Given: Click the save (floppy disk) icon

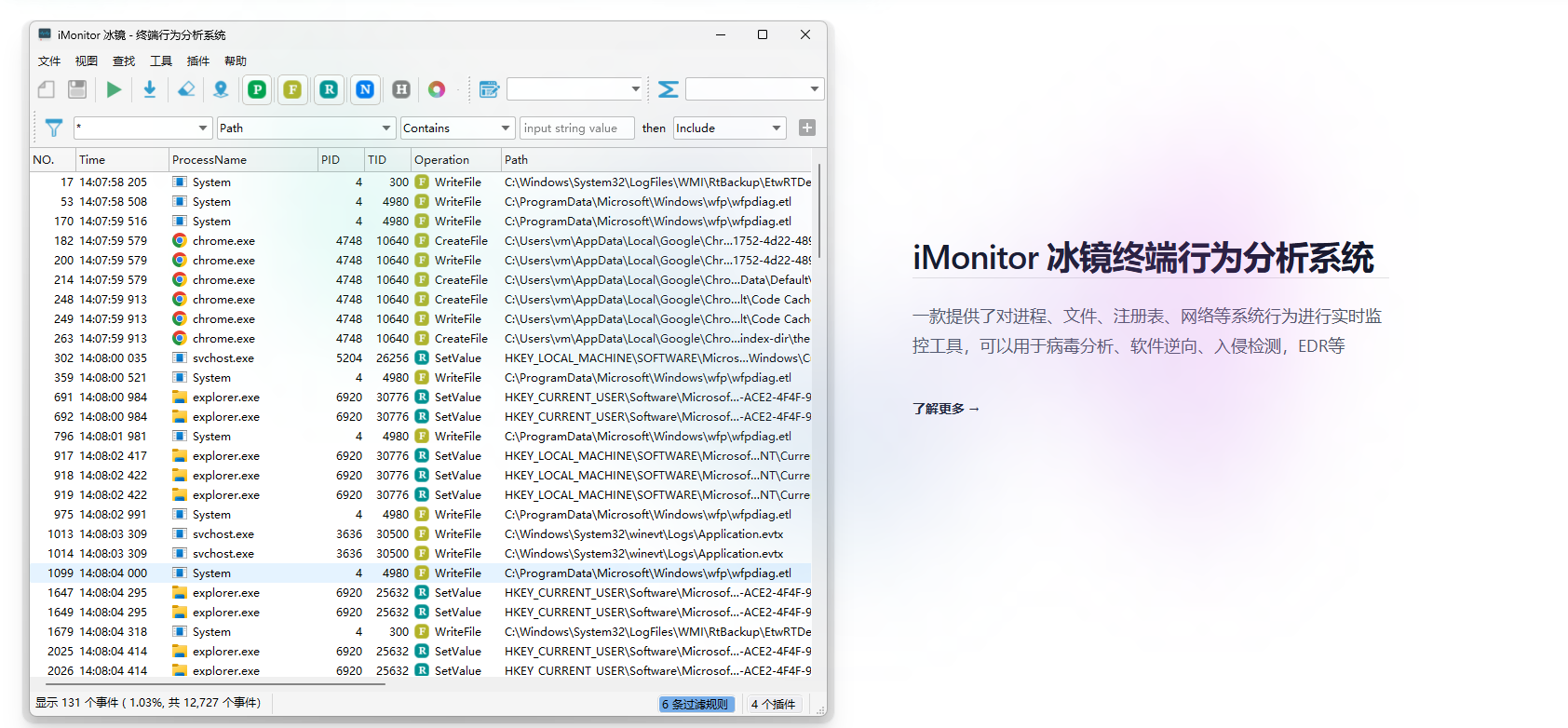Looking at the screenshot, I should (77, 89).
